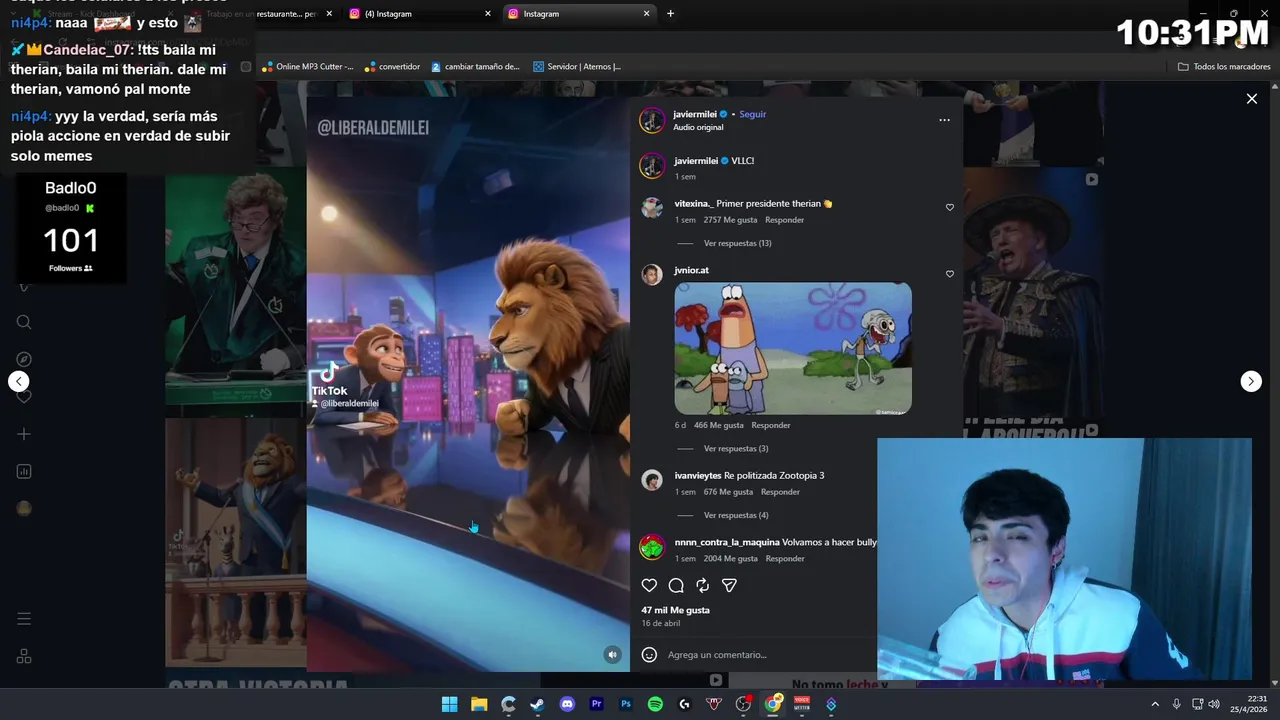The width and height of the screenshot is (1280, 720).
Task: Open the Instagram Search icon in the sidebar
Action: coord(24,322)
